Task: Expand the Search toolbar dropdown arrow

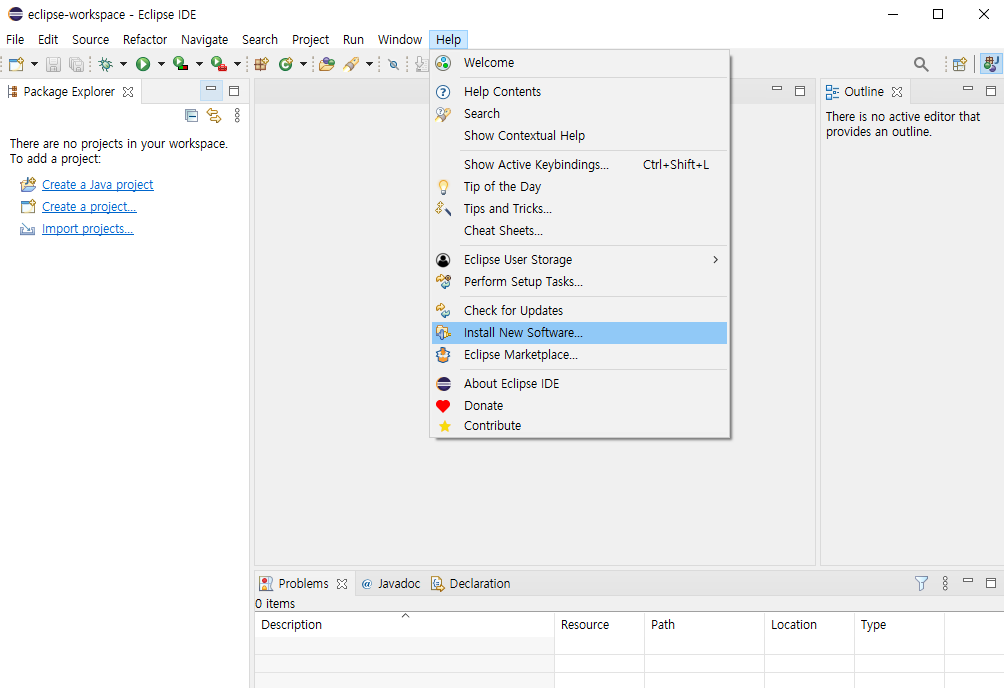Action: [369, 64]
